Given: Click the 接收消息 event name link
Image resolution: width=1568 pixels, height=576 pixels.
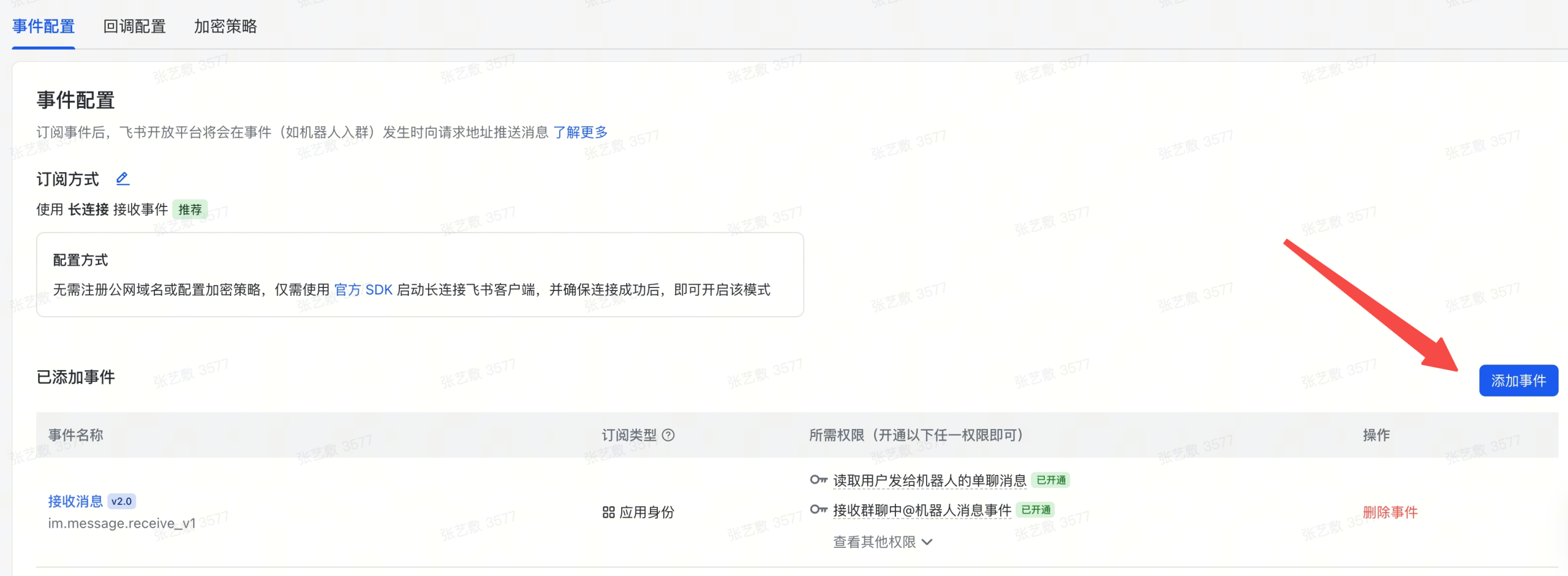Looking at the screenshot, I should click(x=75, y=501).
